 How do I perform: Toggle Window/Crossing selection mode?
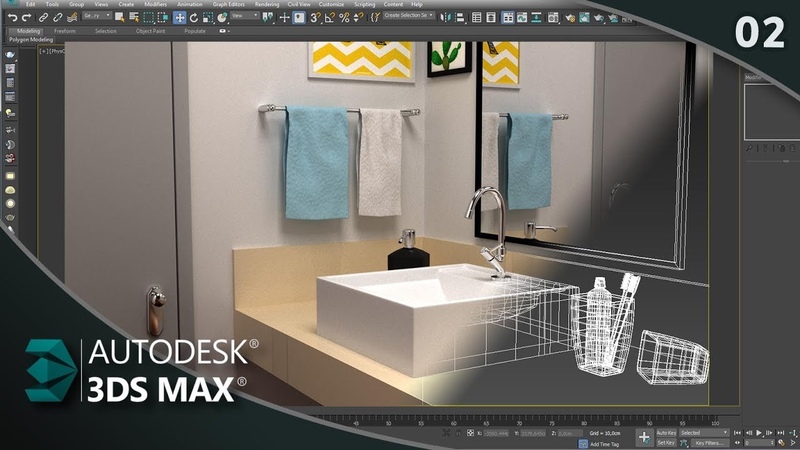(x=163, y=18)
